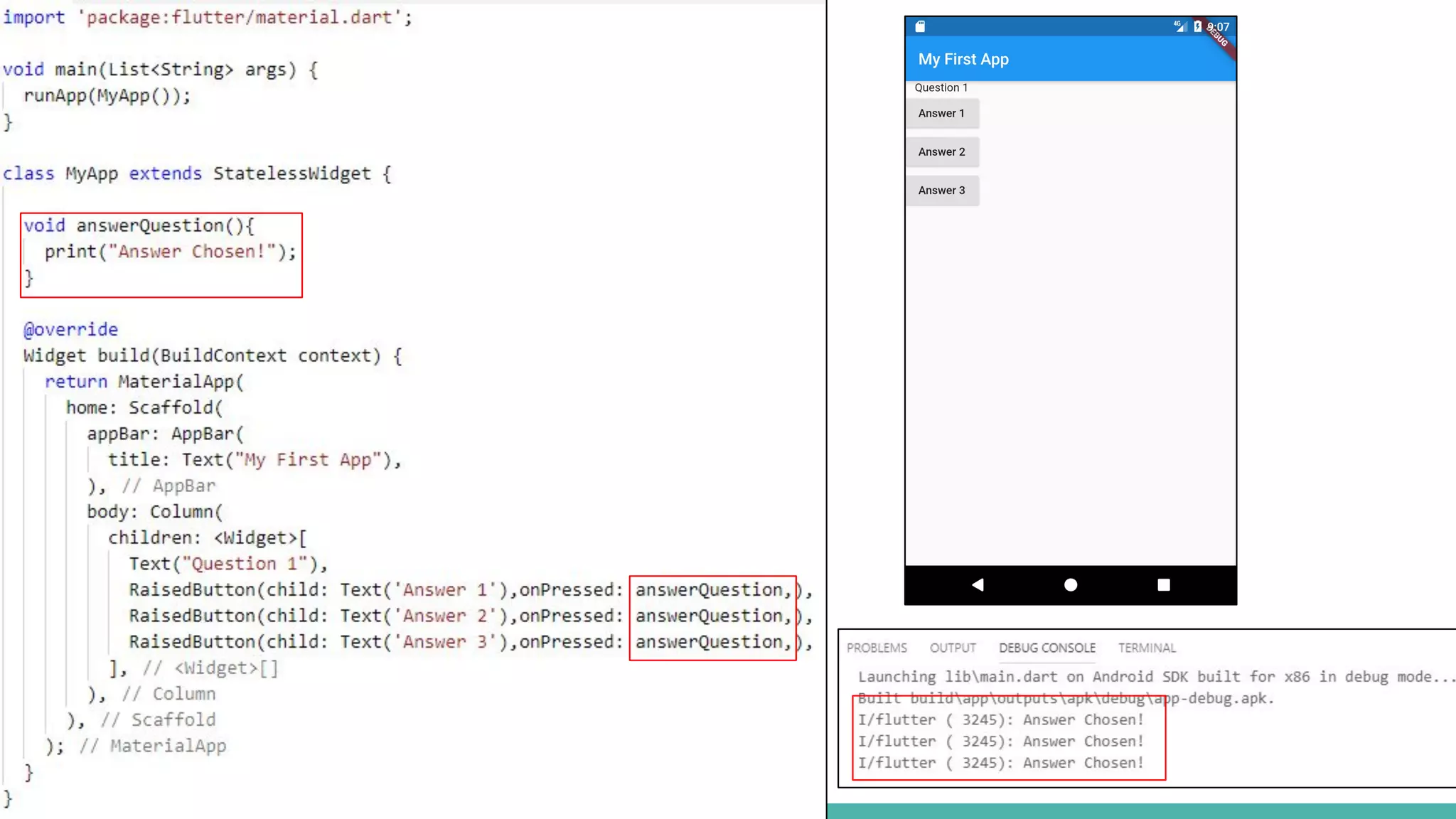The width and height of the screenshot is (1456, 819).
Task: Click the void answerQuestion() code line
Action: tap(139, 225)
